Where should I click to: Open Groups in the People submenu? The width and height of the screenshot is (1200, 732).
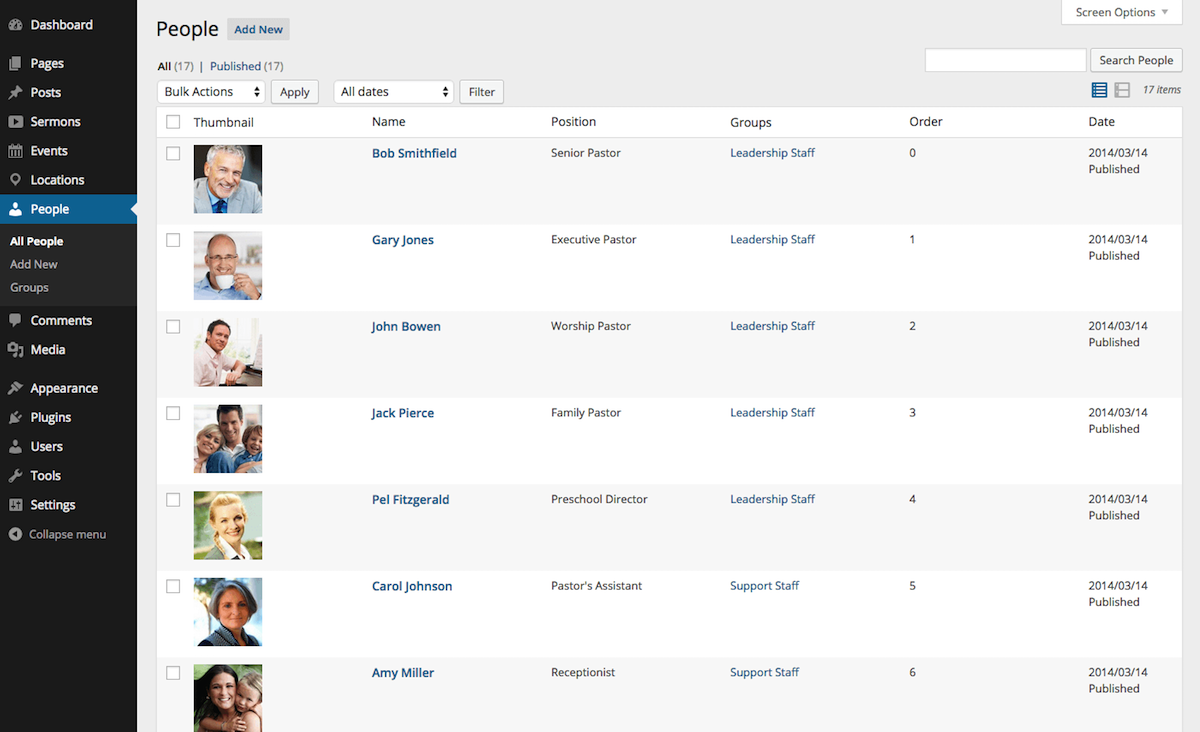[29, 288]
